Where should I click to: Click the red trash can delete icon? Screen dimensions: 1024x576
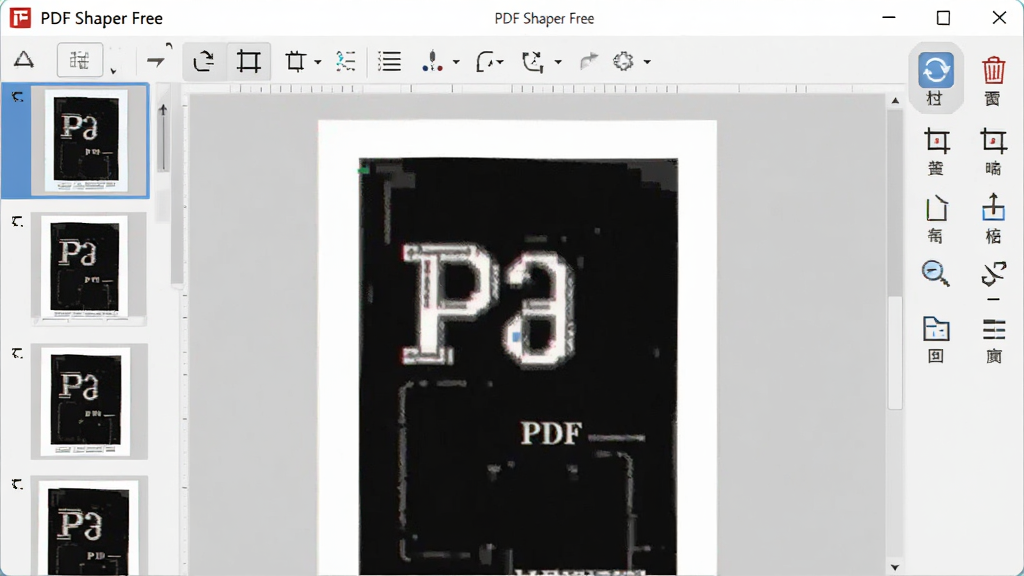[x=993, y=70]
